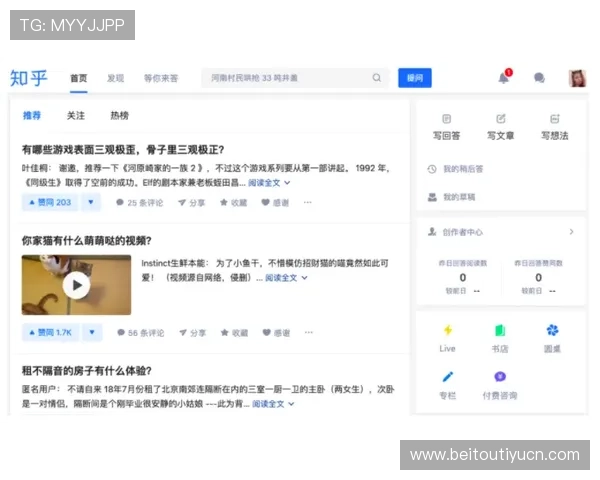Thank 感谢 the game question answer
600x480 pixels.
coord(275,202)
